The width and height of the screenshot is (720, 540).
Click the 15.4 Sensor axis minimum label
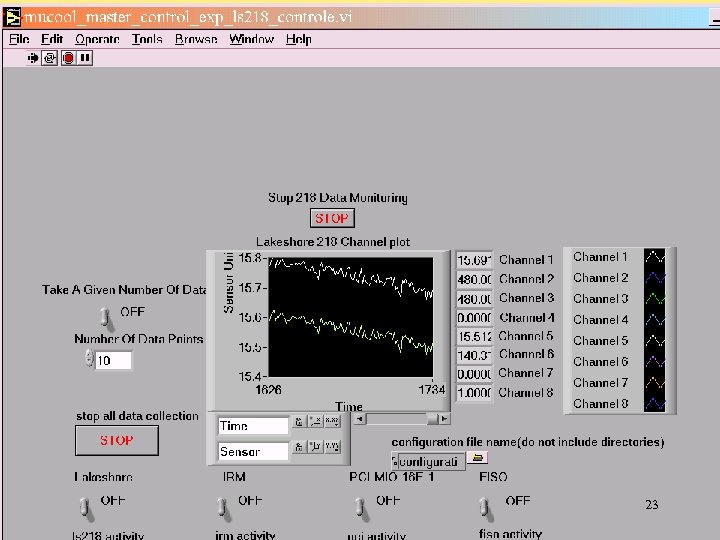(x=250, y=377)
